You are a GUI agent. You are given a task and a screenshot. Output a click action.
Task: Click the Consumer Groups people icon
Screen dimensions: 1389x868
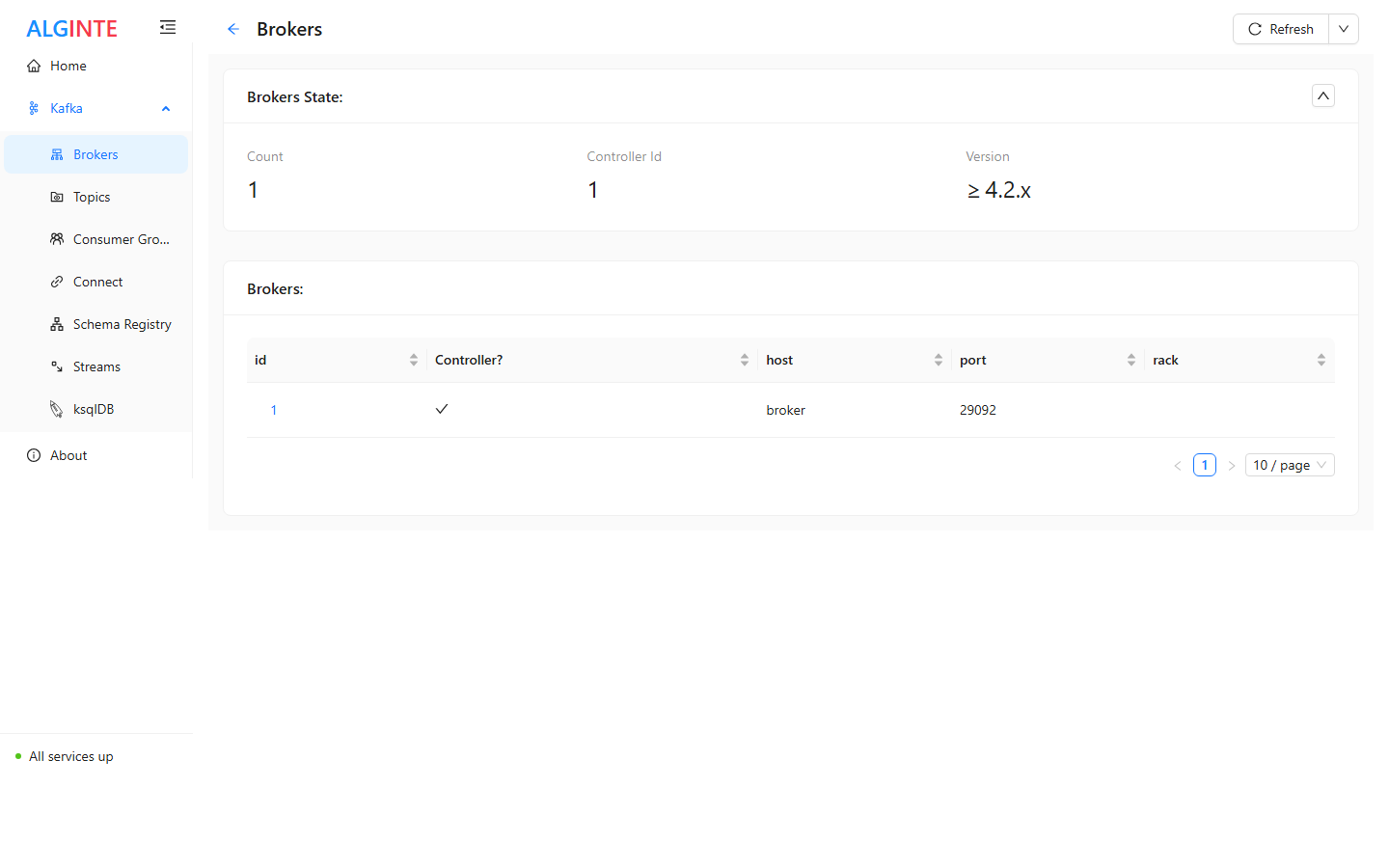click(57, 239)
